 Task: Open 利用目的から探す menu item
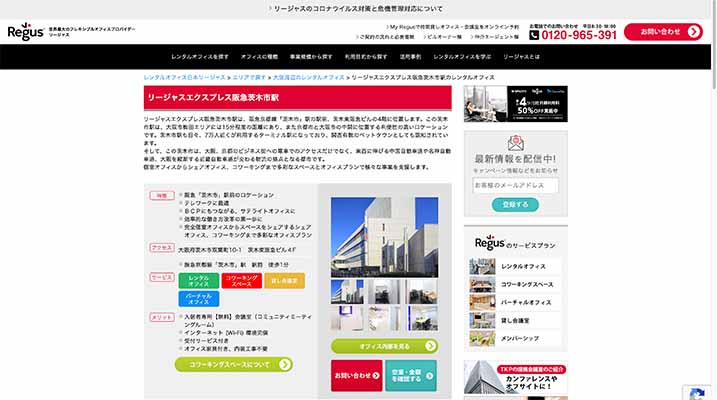(366, 57)
